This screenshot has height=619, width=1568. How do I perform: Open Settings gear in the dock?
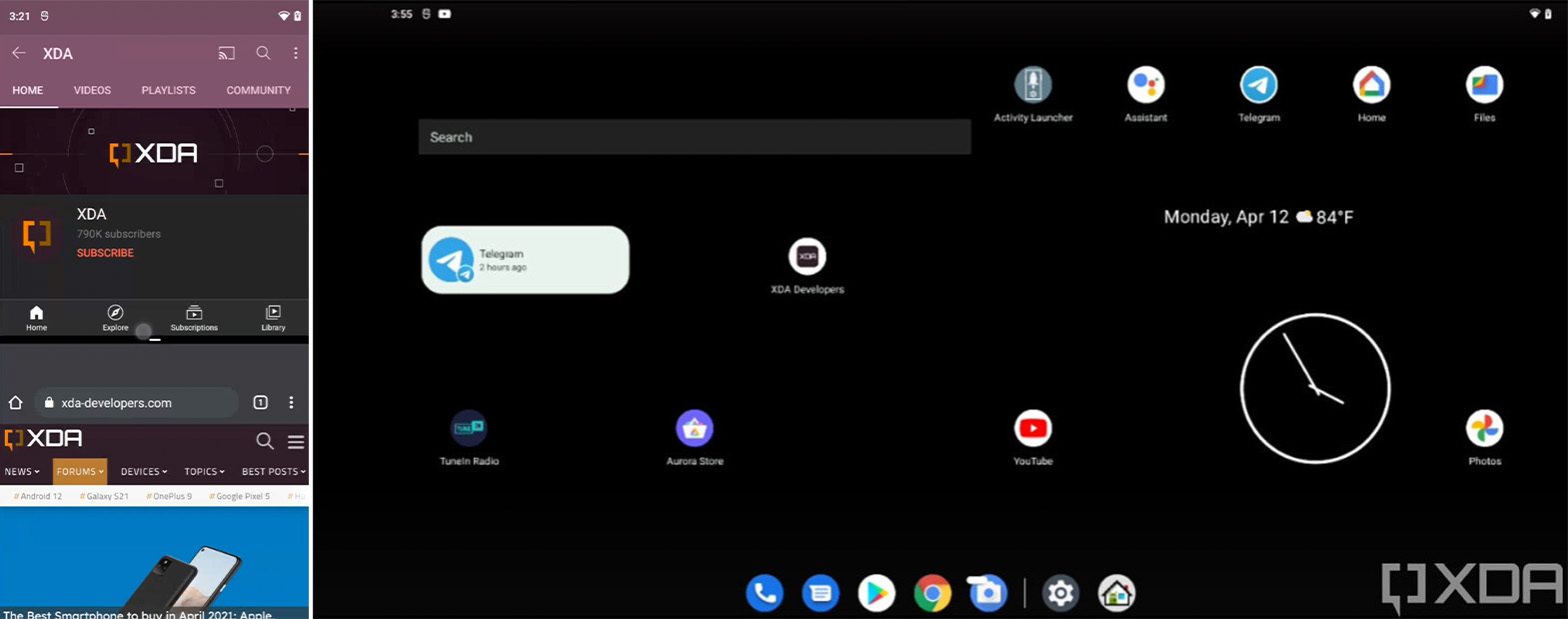[1060, 594]
